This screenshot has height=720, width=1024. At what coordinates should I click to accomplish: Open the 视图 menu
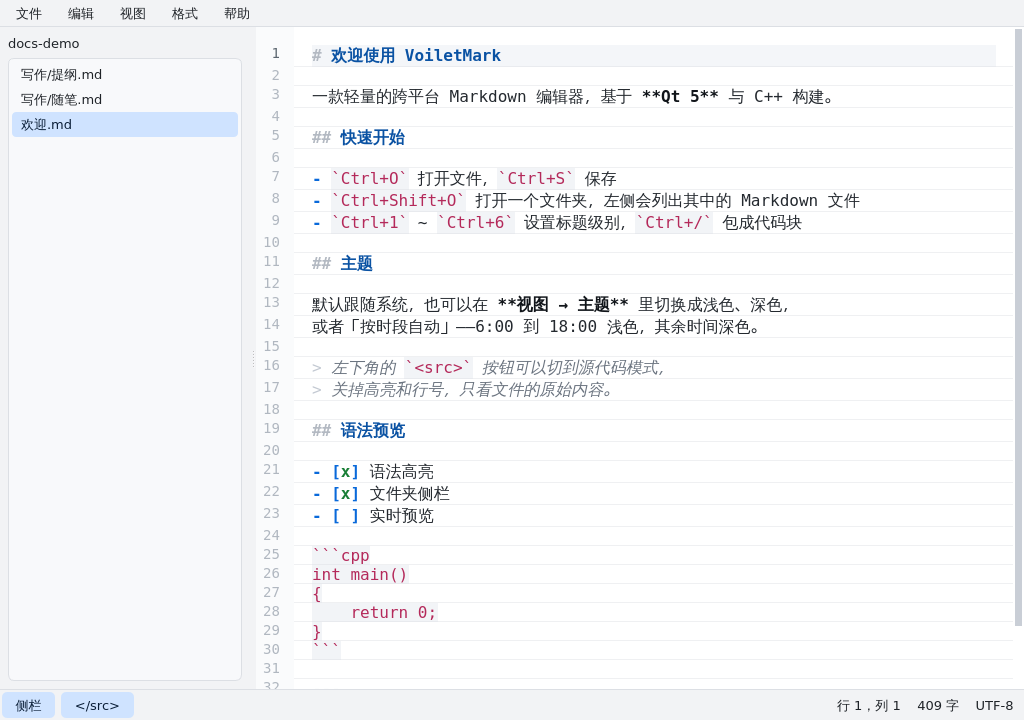click(133, 14)
